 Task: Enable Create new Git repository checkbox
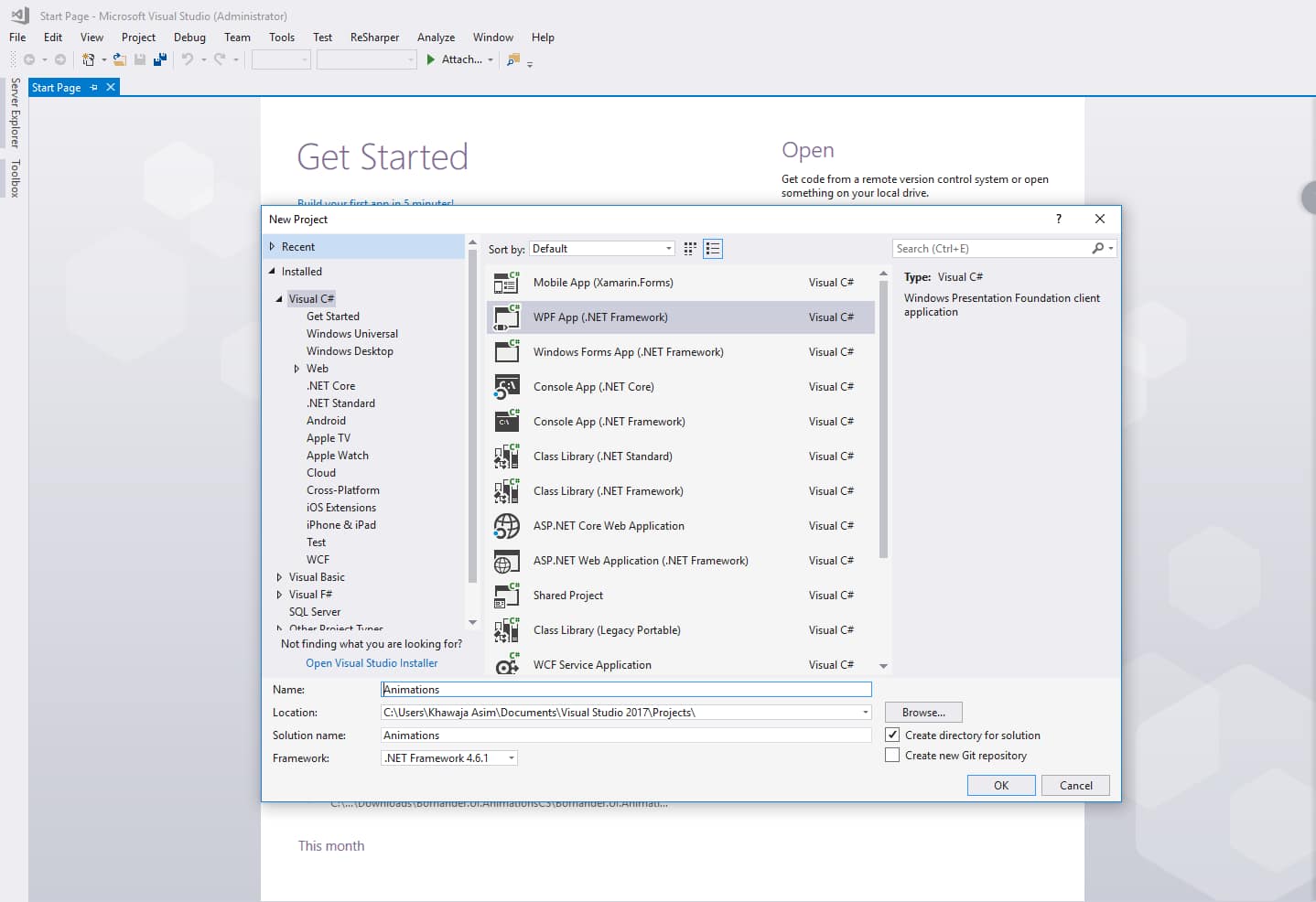click(x=892, y=756)
